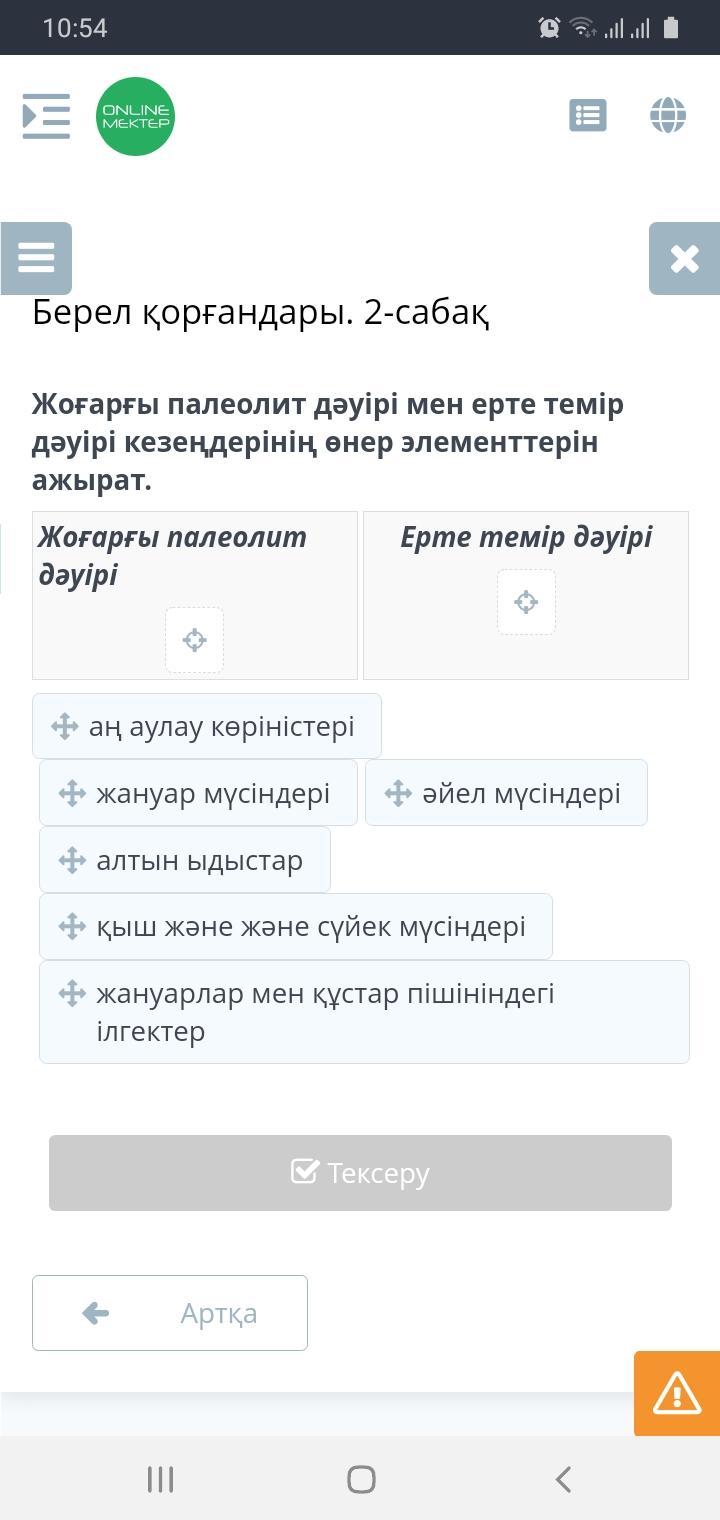Tap the Android back navigation arrow
720x1520 pixels.
[x=563, y=1479]
